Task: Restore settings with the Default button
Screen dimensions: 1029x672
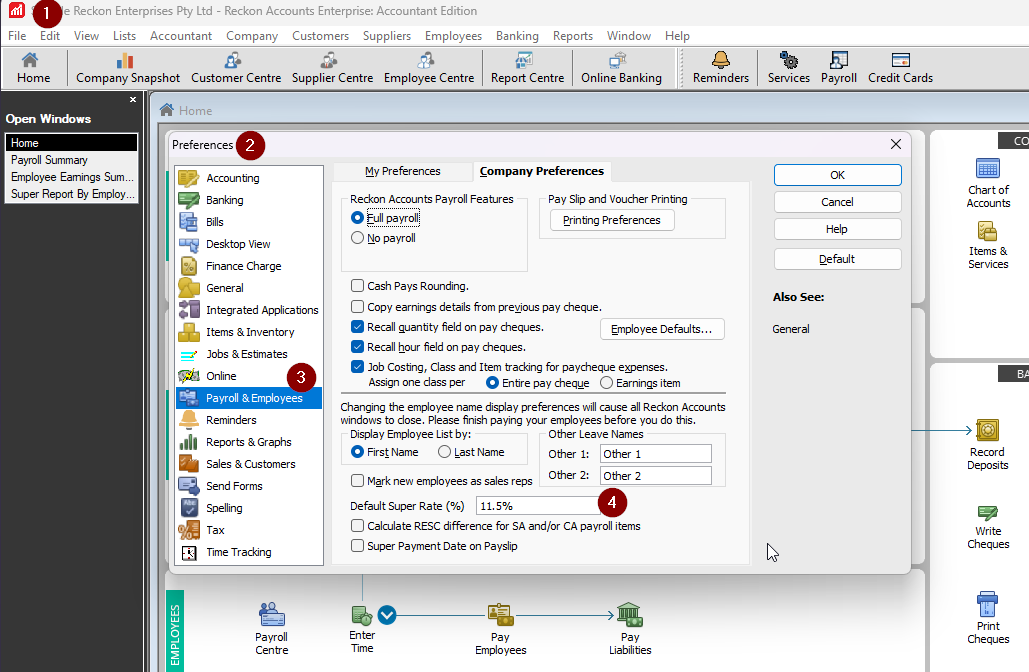Action: pos(837,259)
